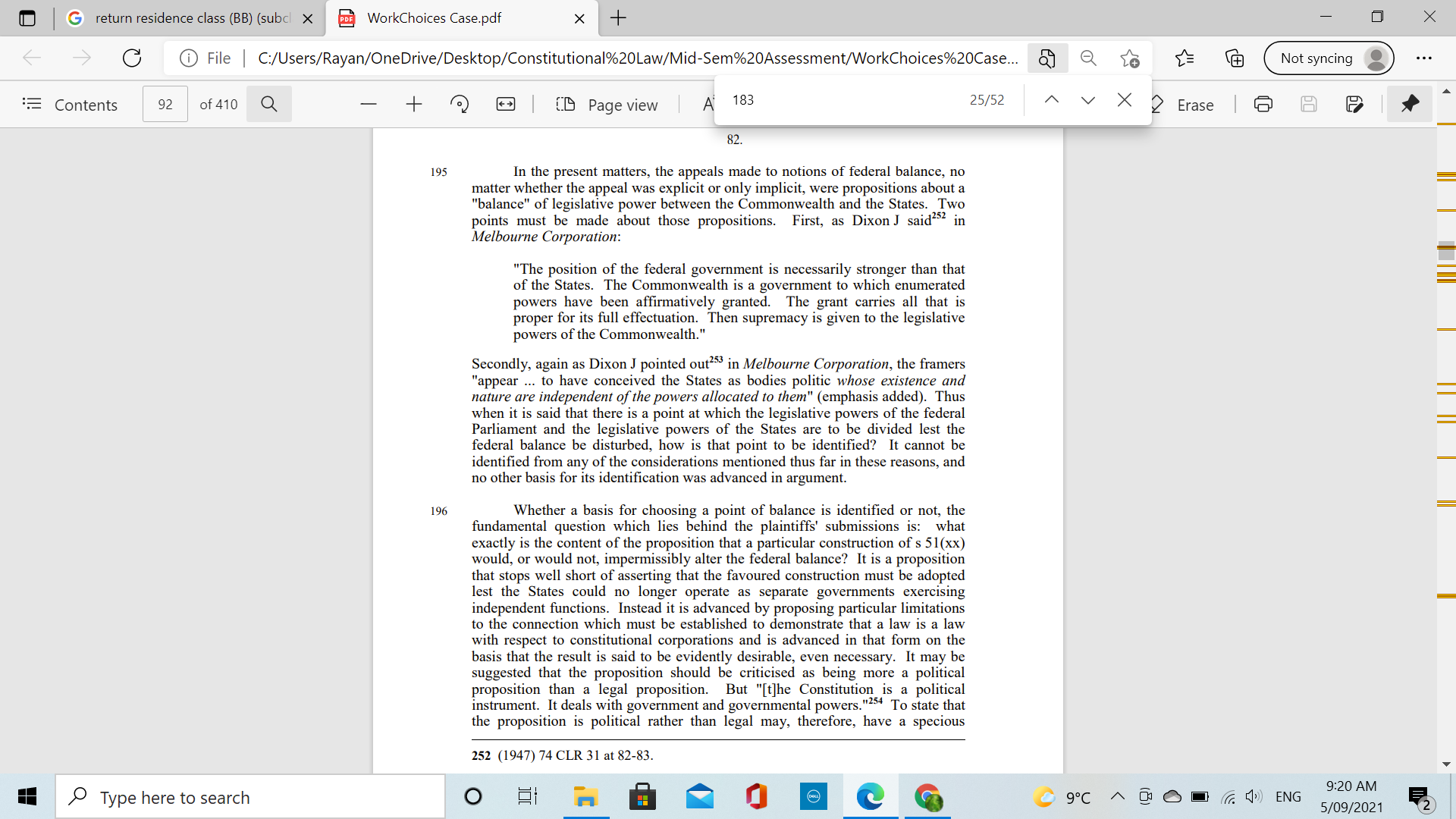Click the page number field showing 92
Screen dimensions: 1456x819
pos(165,104)
